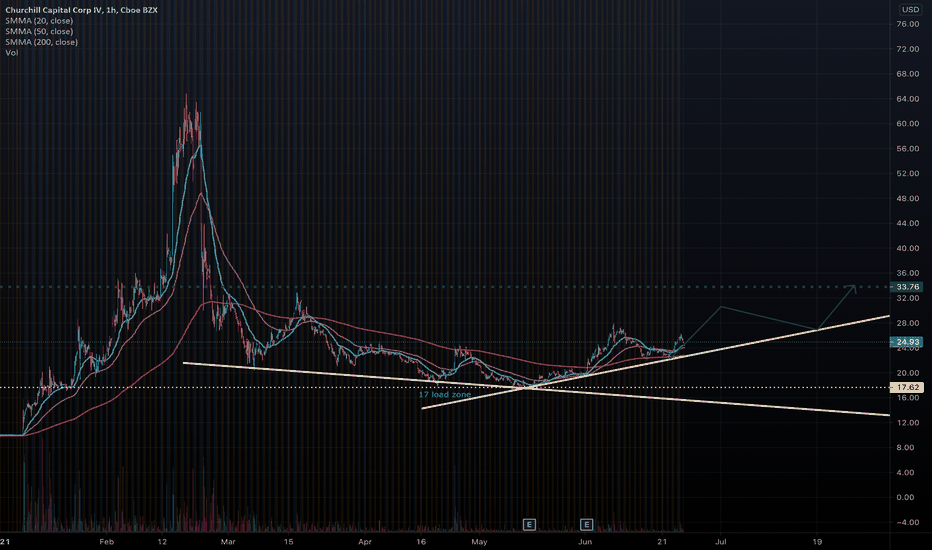Select the SMMA (50, close) indicator legend

coord(39,32)
